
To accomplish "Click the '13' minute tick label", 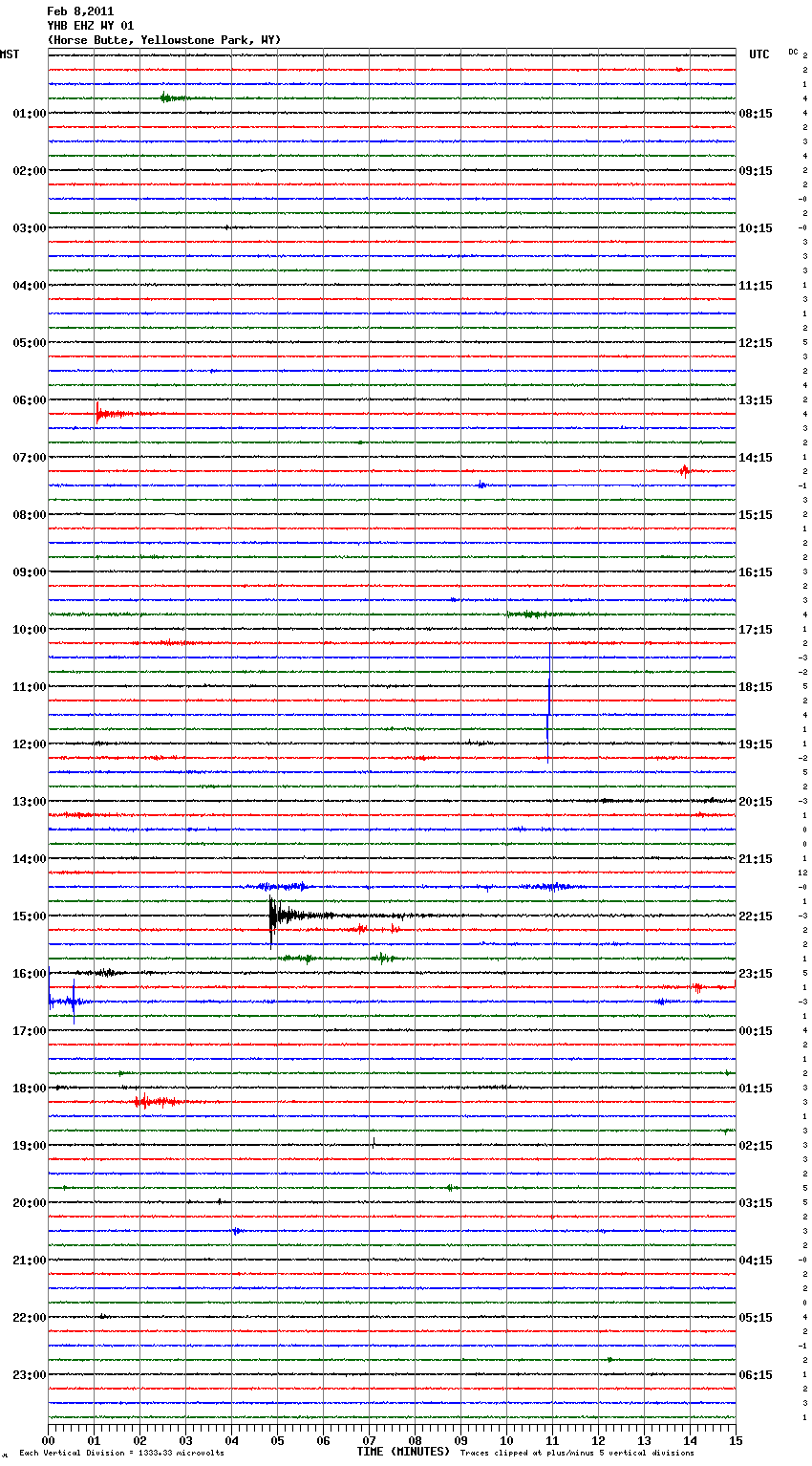I will point(645,1440).
